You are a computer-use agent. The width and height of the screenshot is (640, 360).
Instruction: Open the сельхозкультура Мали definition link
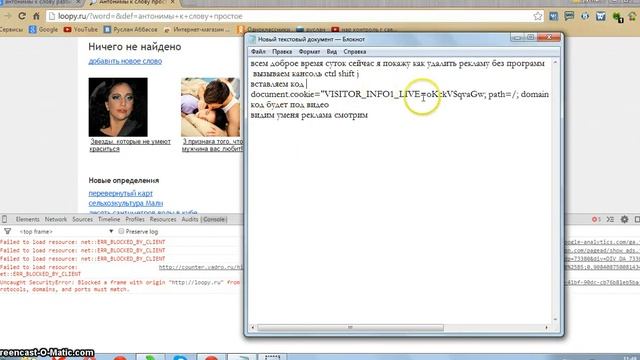pyautogui.click(x=126, y=203)
